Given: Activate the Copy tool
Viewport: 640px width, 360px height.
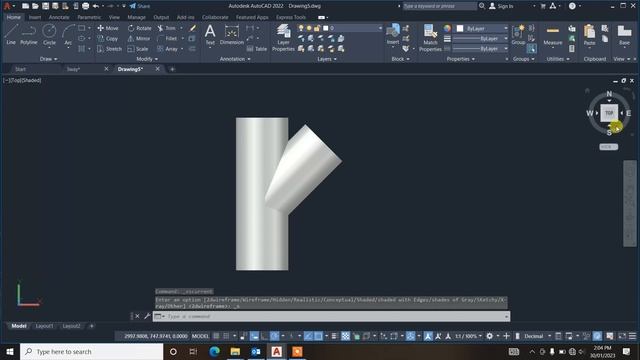Looking at the screenshot, I should tap(108, 38).
